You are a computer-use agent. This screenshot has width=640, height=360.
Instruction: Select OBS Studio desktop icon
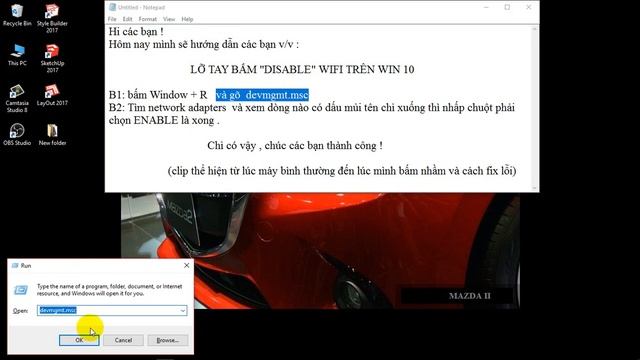(x=17, y=134)
